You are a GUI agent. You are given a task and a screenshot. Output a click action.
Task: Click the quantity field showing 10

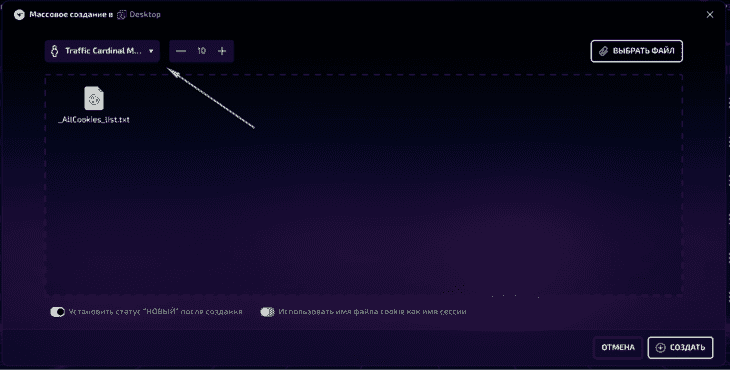pyautogui.click(x=202, y=51)
